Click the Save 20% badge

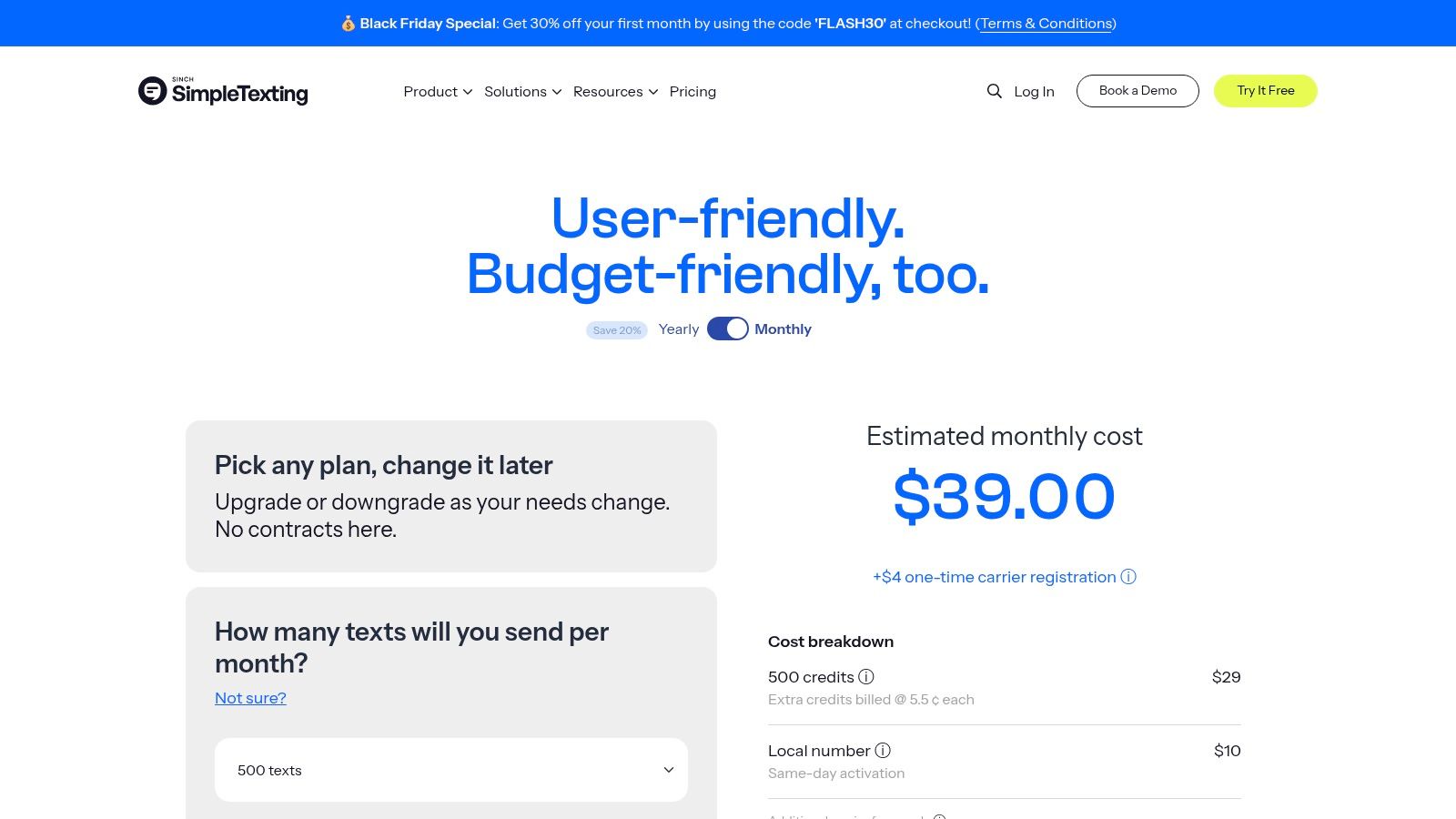click(x=617, y=330)
